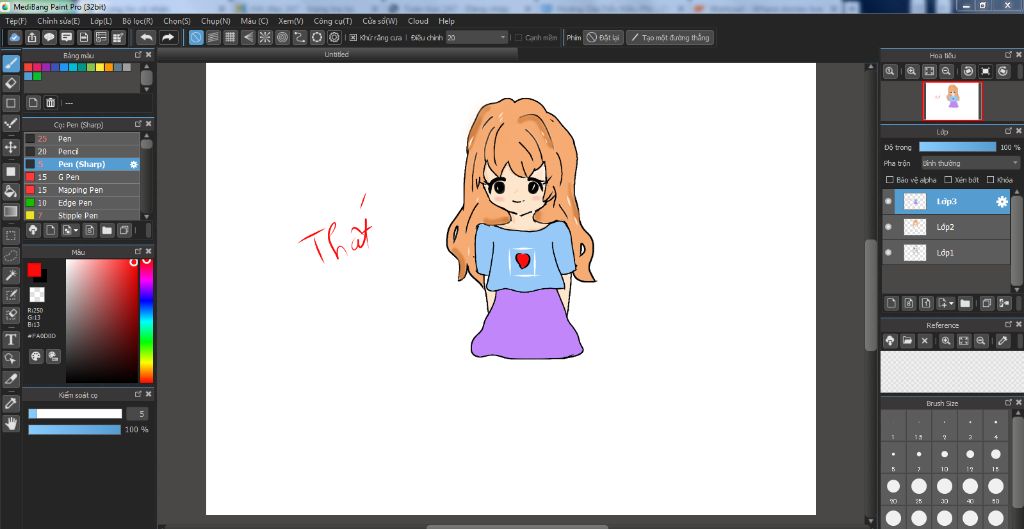The height and width of the screenshot is (529, 1024).
Task: Enable the radial snap guide icon
Action: (x=265, y=37)
